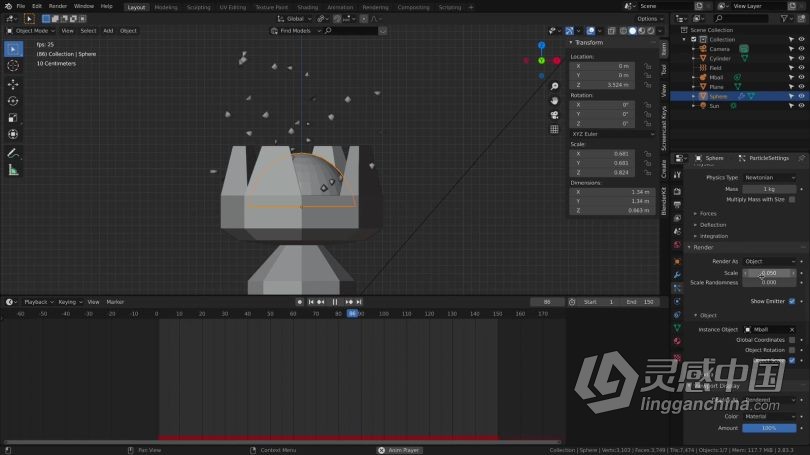The width and height of the screenshot is (810, 455).
Task: Click the timeline editor type clock icon
Action: 10,302
